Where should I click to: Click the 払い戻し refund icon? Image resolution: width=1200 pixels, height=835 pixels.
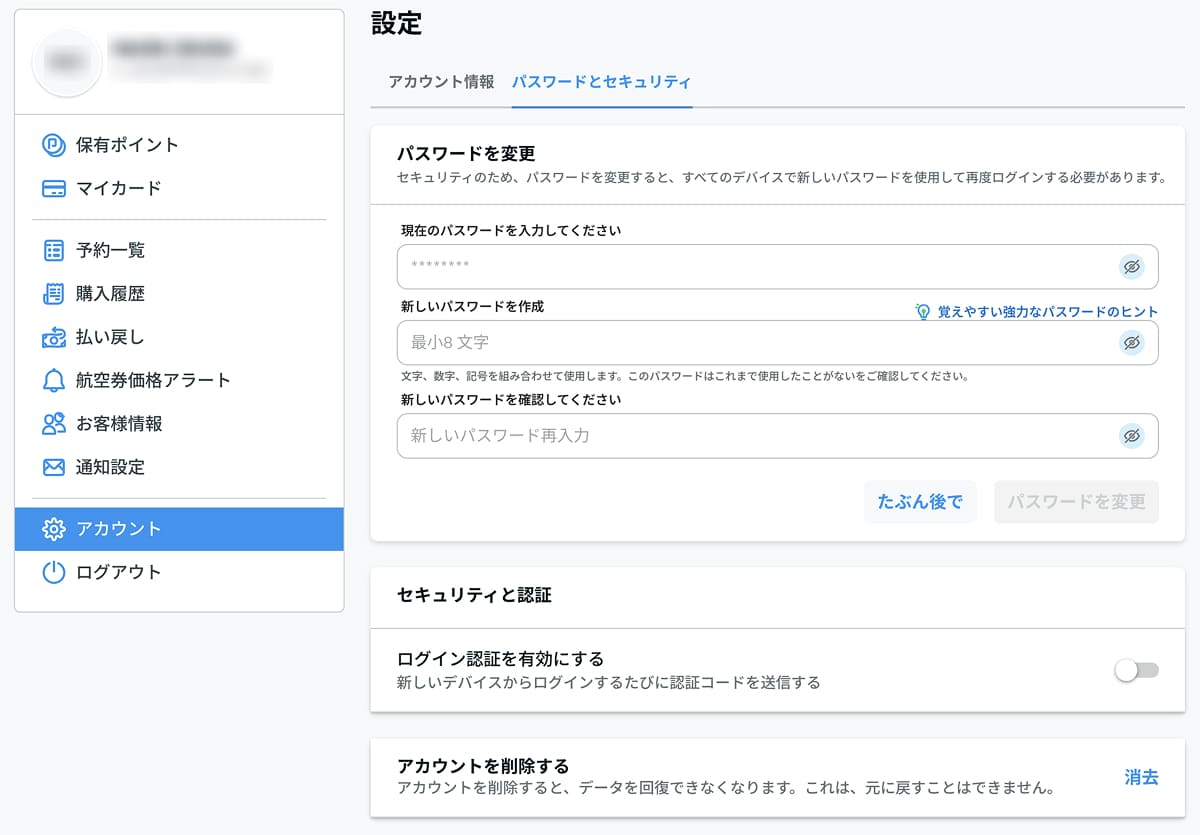(x=53, y=337)
